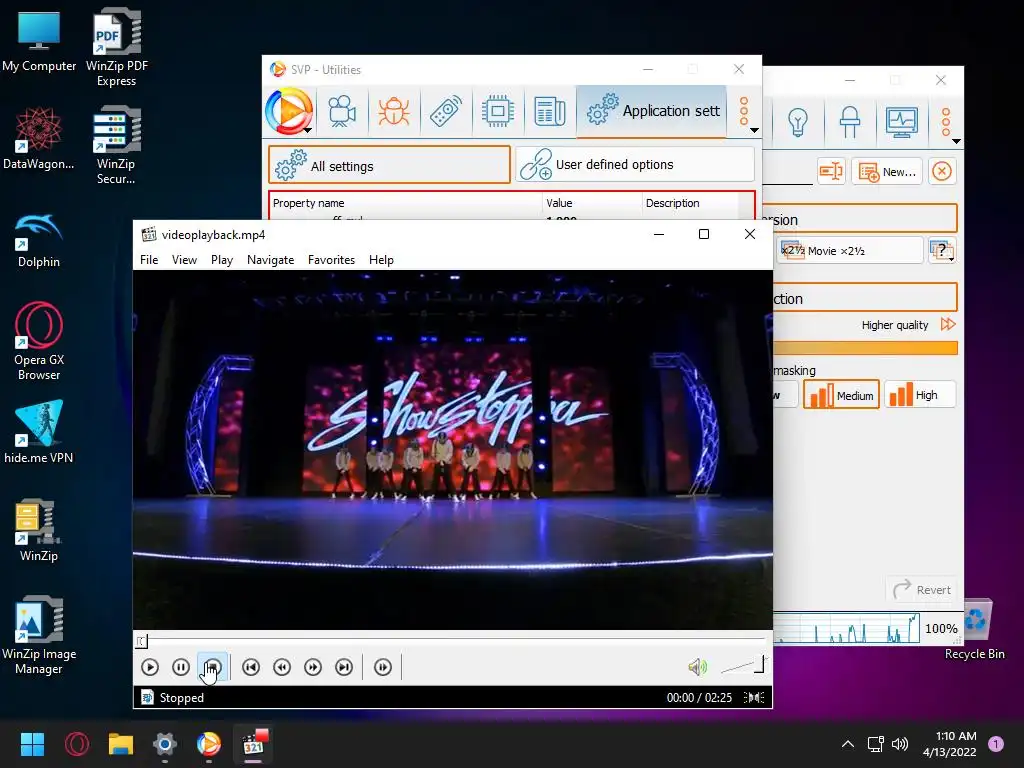Select Medium artifacts masking
1024x768 pixels.
point(841,395)
